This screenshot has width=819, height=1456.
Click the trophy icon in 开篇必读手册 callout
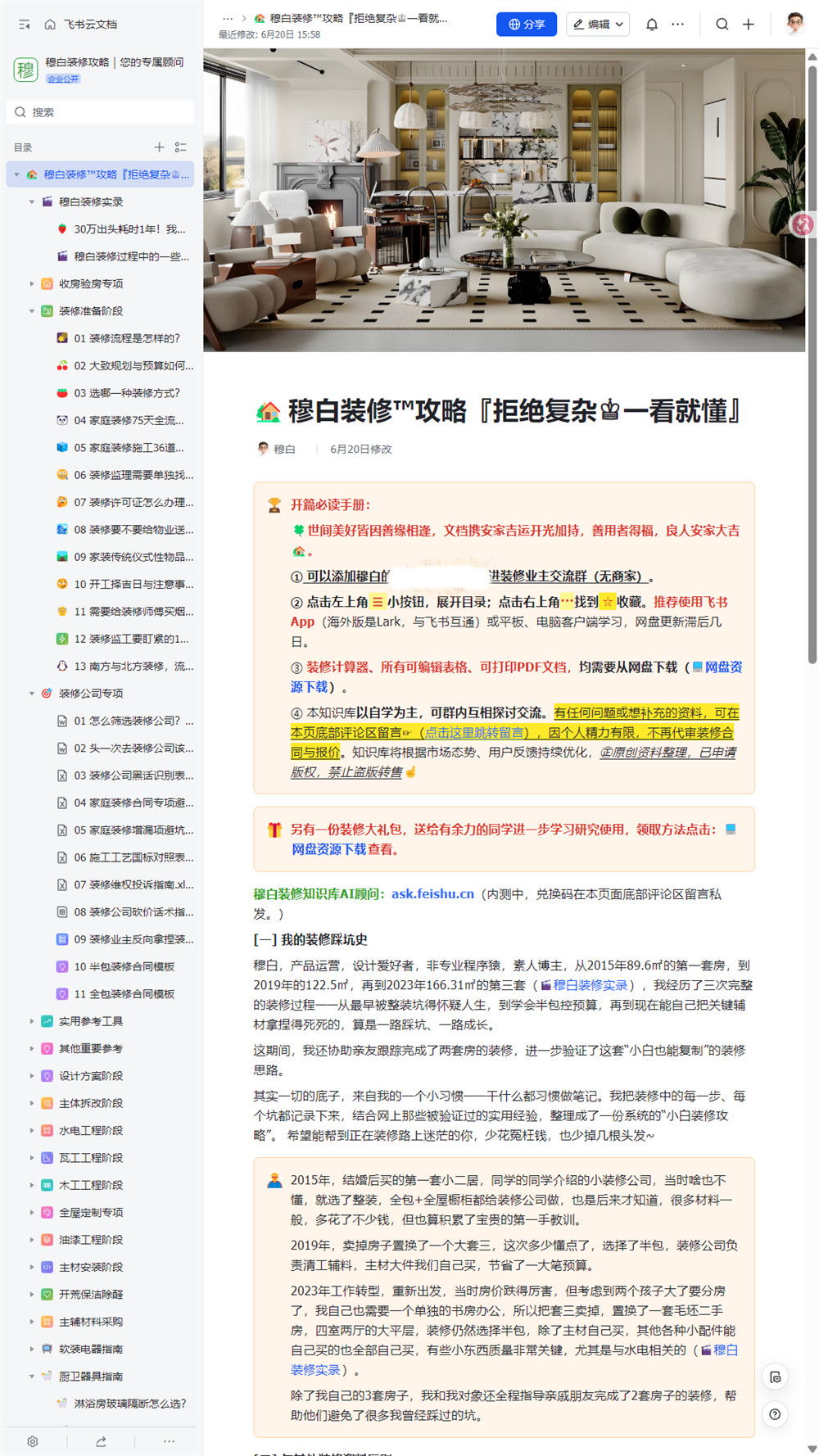pyautogui.click(x=274, y=505)
